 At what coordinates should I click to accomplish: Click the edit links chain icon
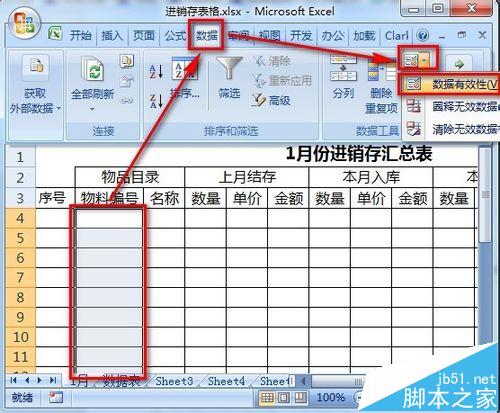[x=127, y=100]
